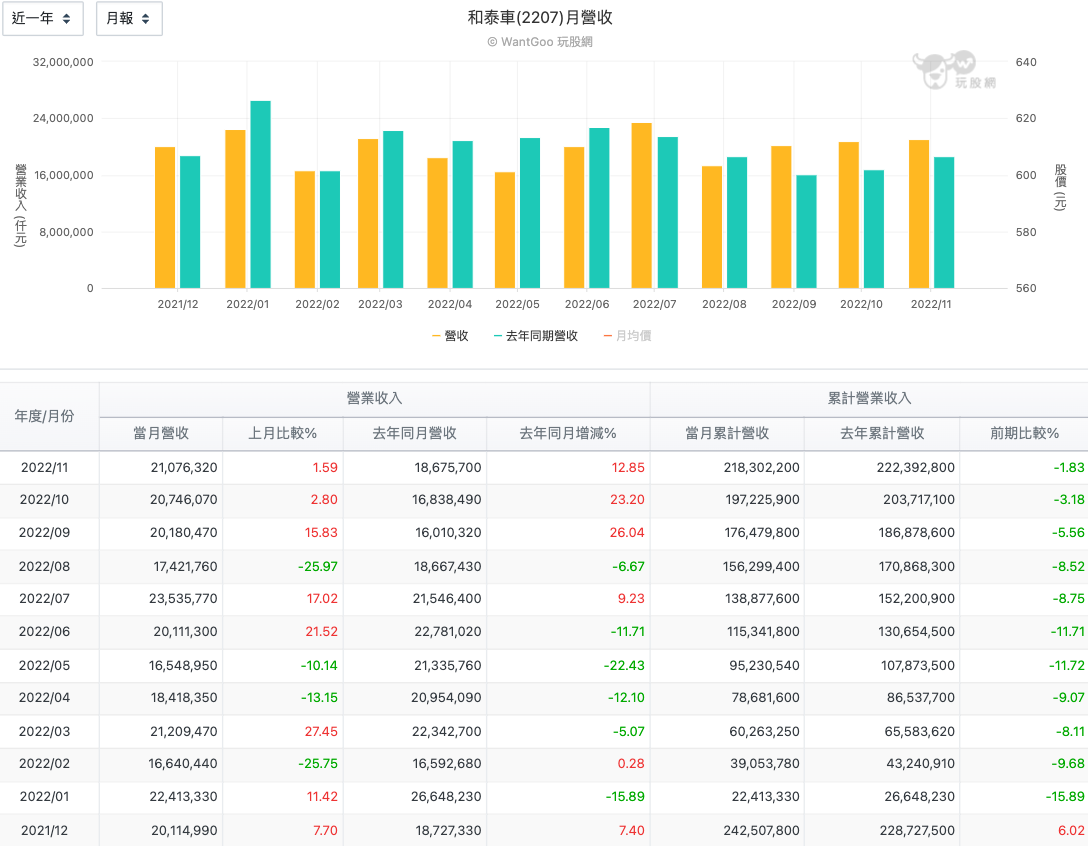Click the 去年同月營收 column header

point(415,433)
